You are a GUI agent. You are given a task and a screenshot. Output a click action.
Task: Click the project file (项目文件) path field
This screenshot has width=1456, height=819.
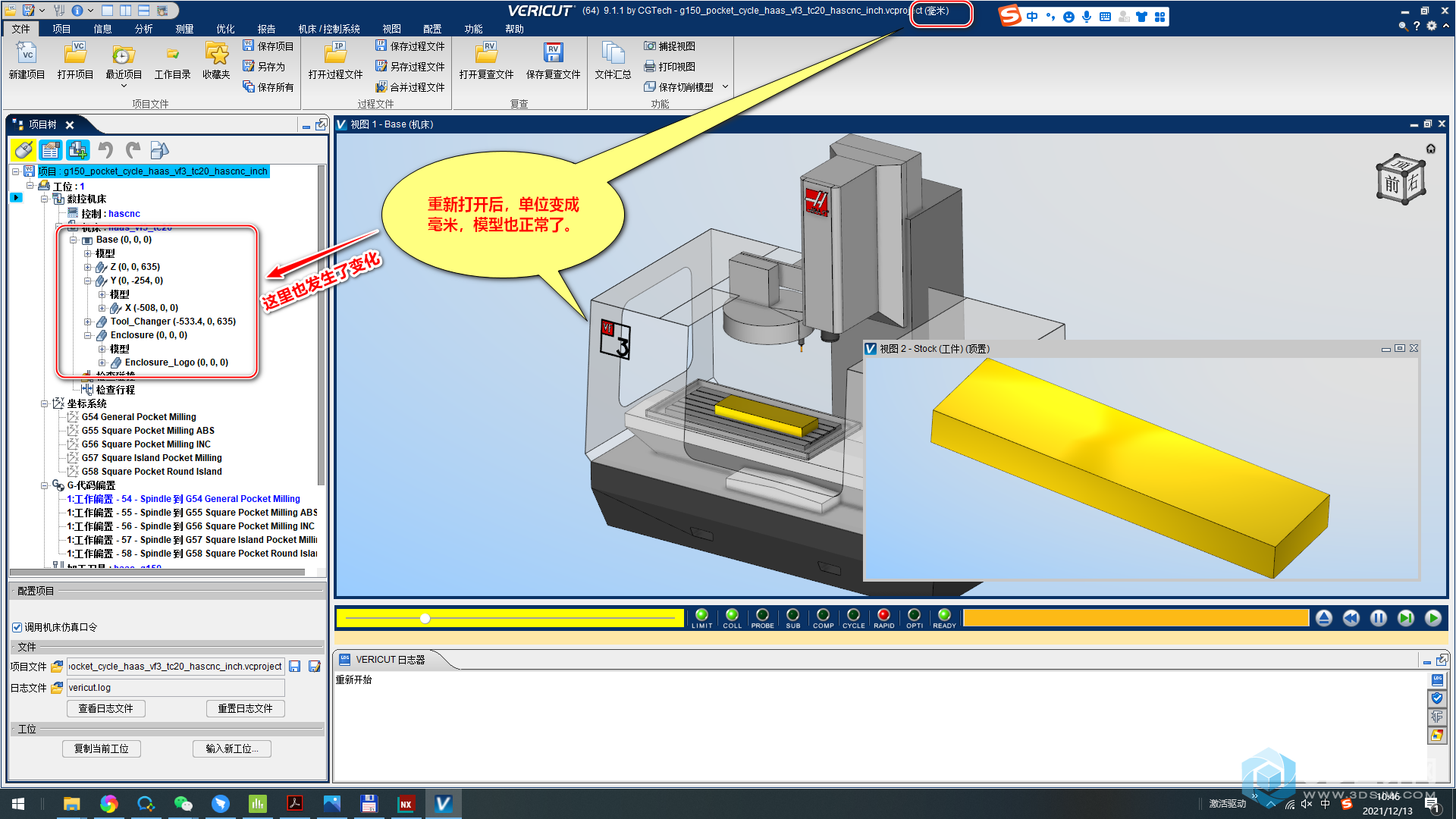[176, 667]
